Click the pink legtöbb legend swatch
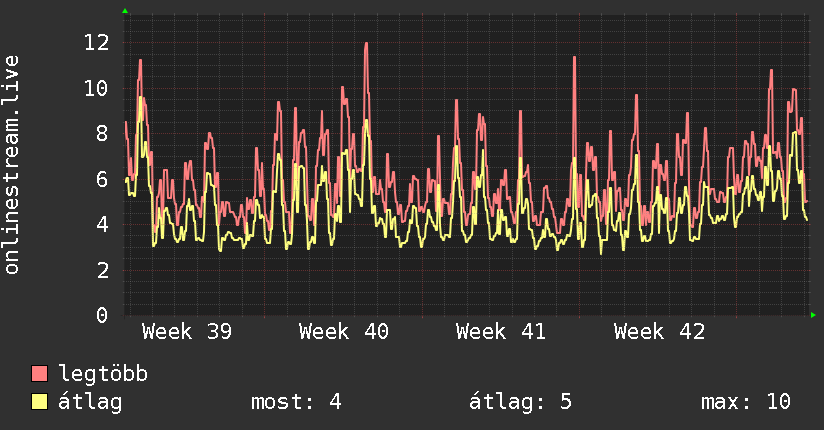 (x=39, y=373)
